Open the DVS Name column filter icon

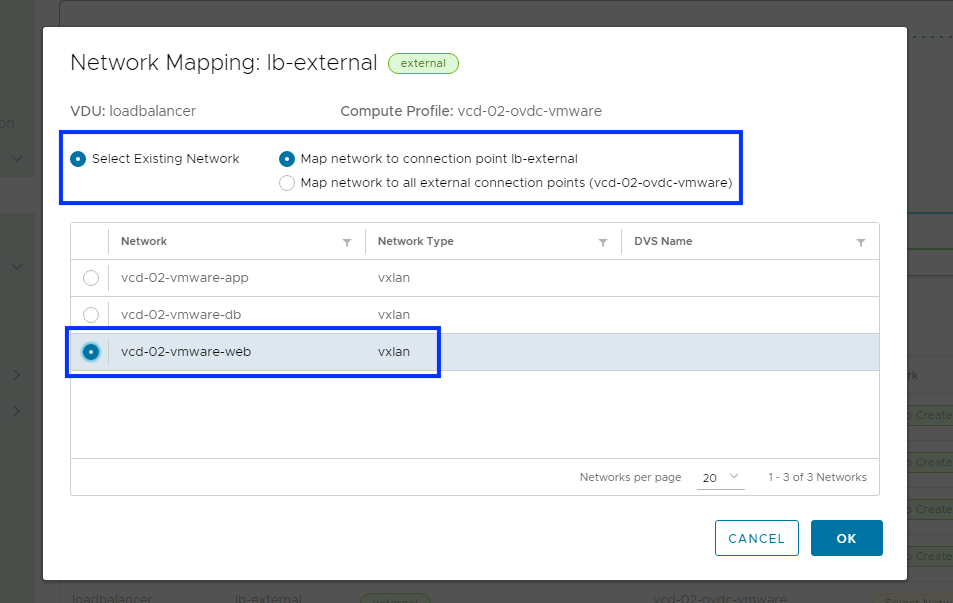861,242
